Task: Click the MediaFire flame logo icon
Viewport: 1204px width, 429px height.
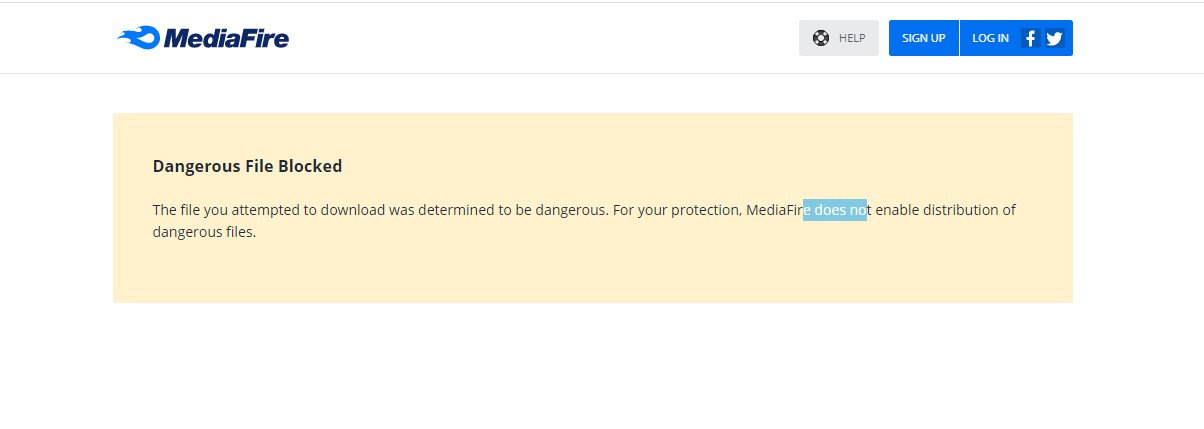Action: [x=138, y=39]
